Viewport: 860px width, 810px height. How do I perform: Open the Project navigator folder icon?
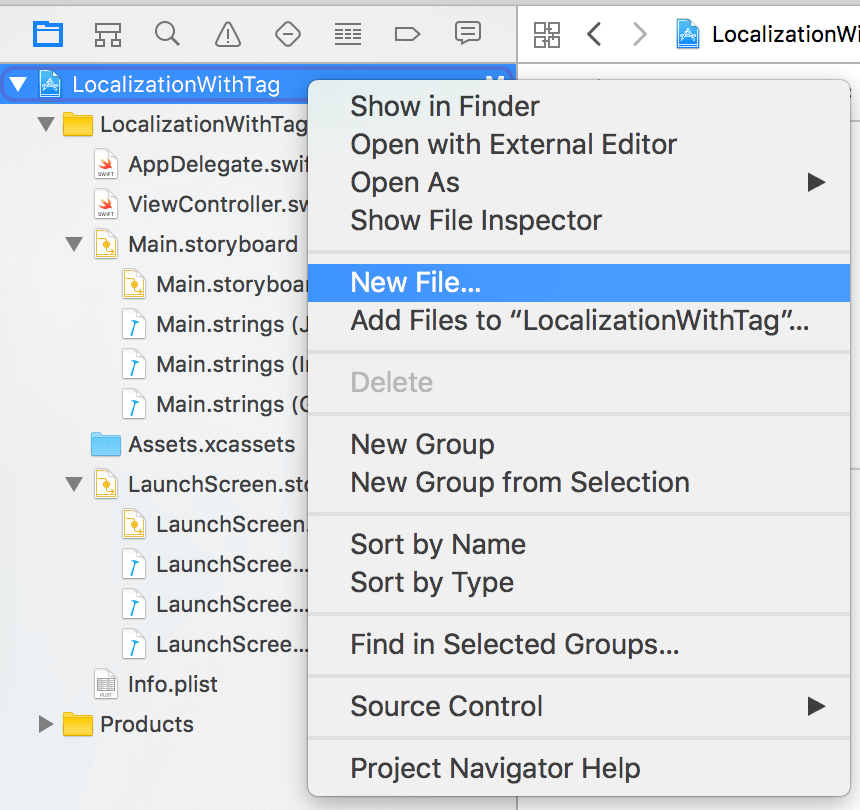(x=48, y=34)
